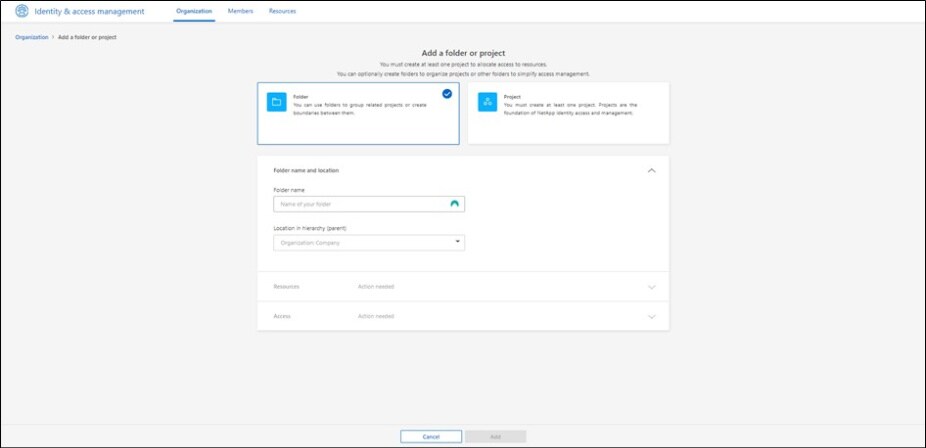Screen dimensions: 926x448
Task: Click the Identity & access management logo icon
Action: pyautogui.click(x=21, y=11)
